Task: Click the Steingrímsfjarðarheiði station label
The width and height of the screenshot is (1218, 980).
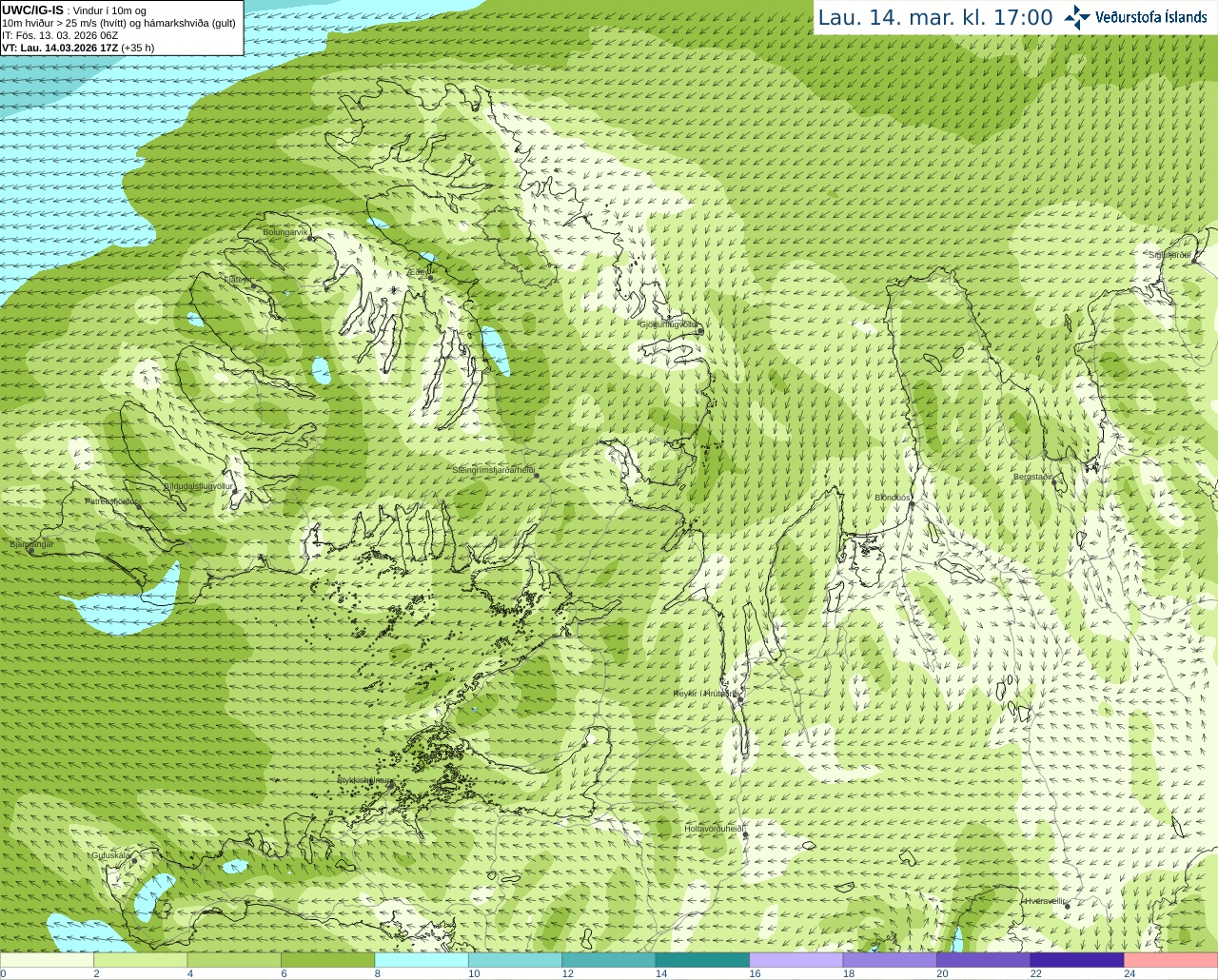Action: click(493, 470)
